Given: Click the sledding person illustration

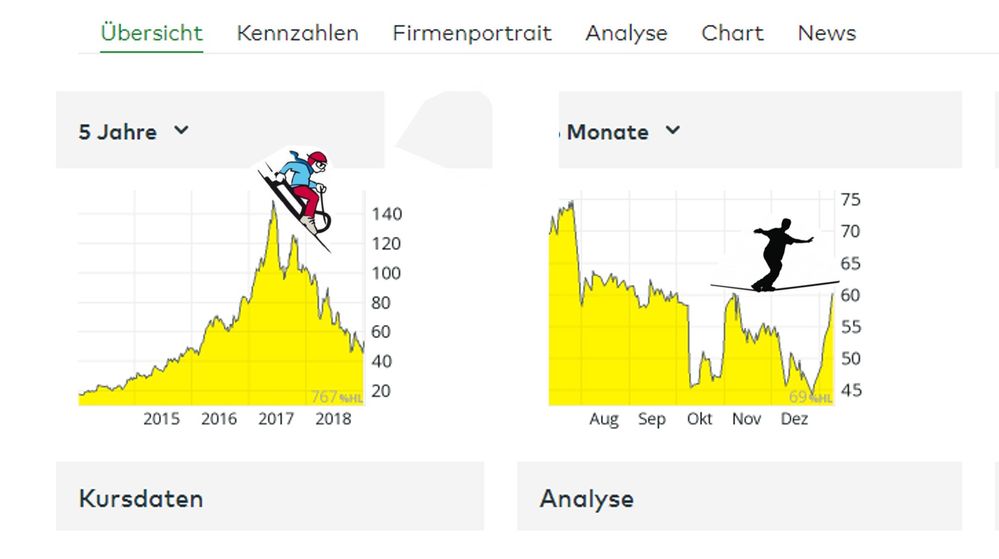Looking at the screenshot, I should coord(298,195).
